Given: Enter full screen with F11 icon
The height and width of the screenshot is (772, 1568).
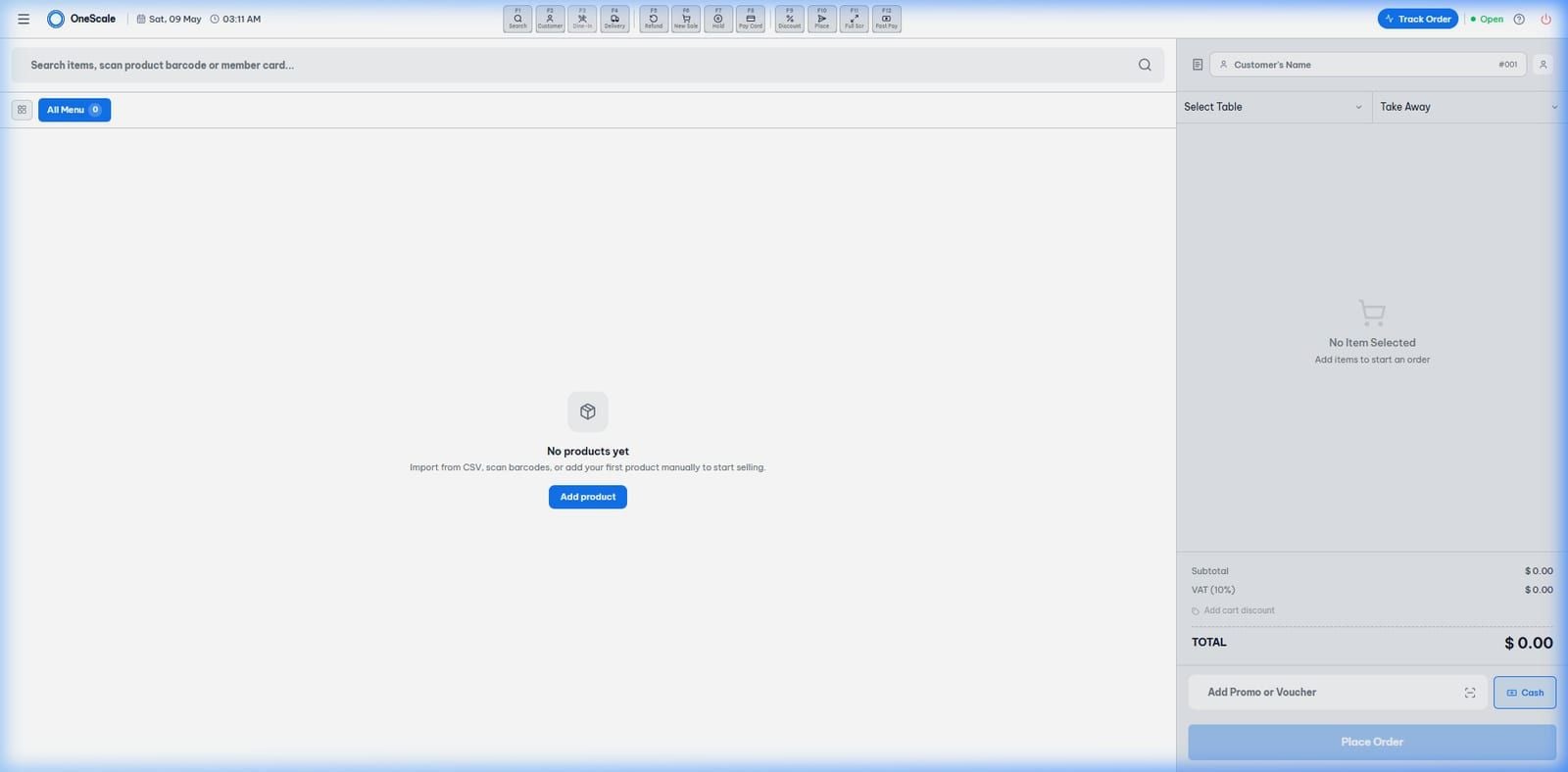Looking at the screenshot, I should click(855, 19).
